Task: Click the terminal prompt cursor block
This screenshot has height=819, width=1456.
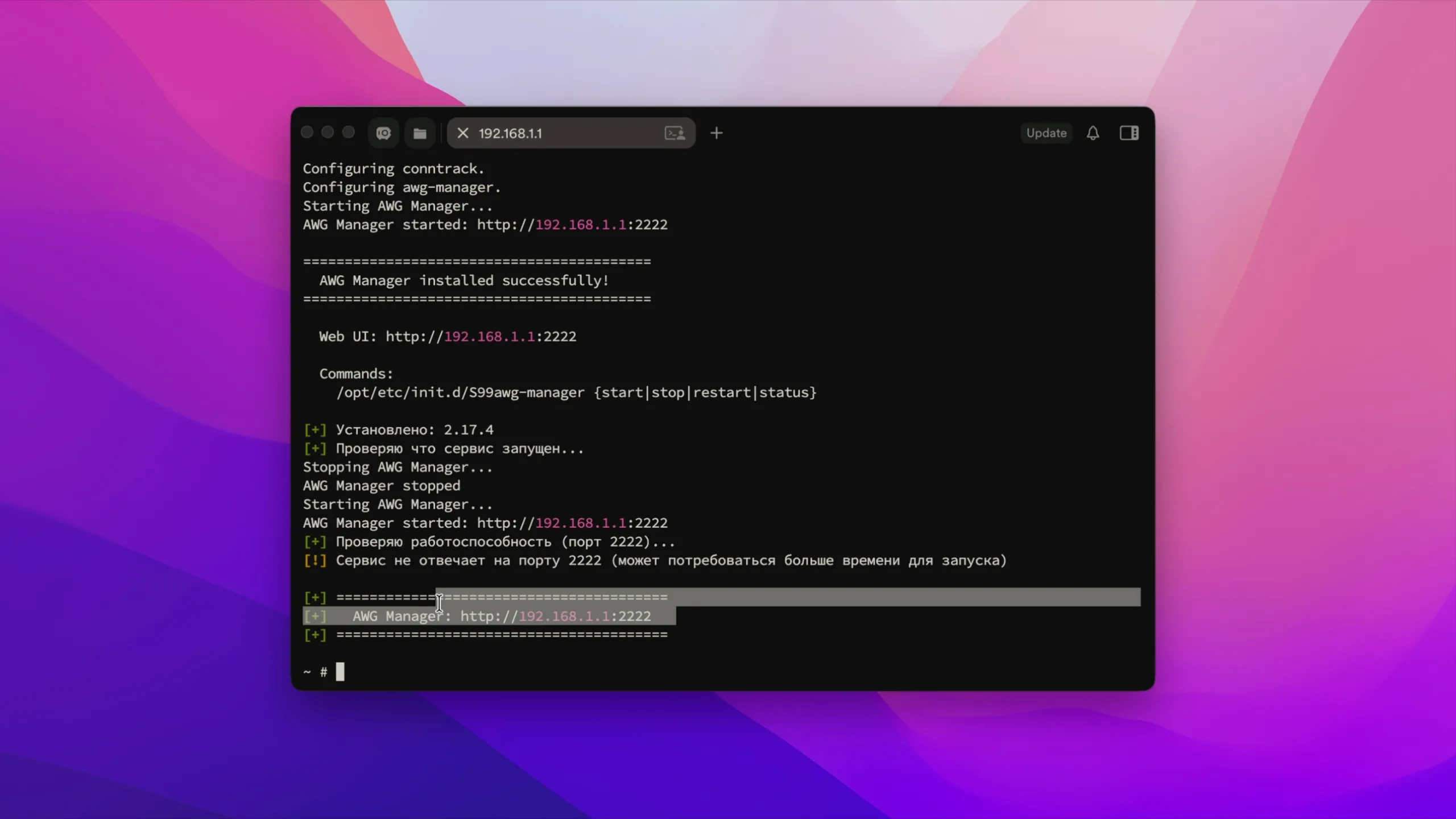Action: [x=340, y=672]
